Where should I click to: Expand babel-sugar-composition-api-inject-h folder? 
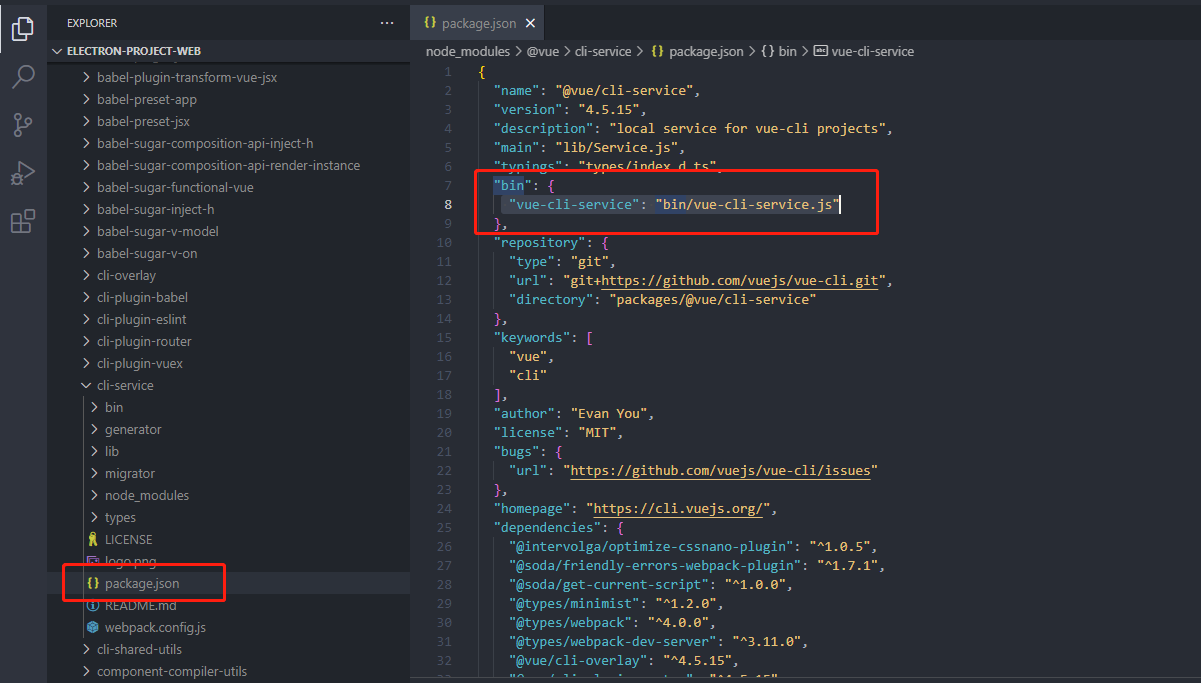(x=205, y=143)
